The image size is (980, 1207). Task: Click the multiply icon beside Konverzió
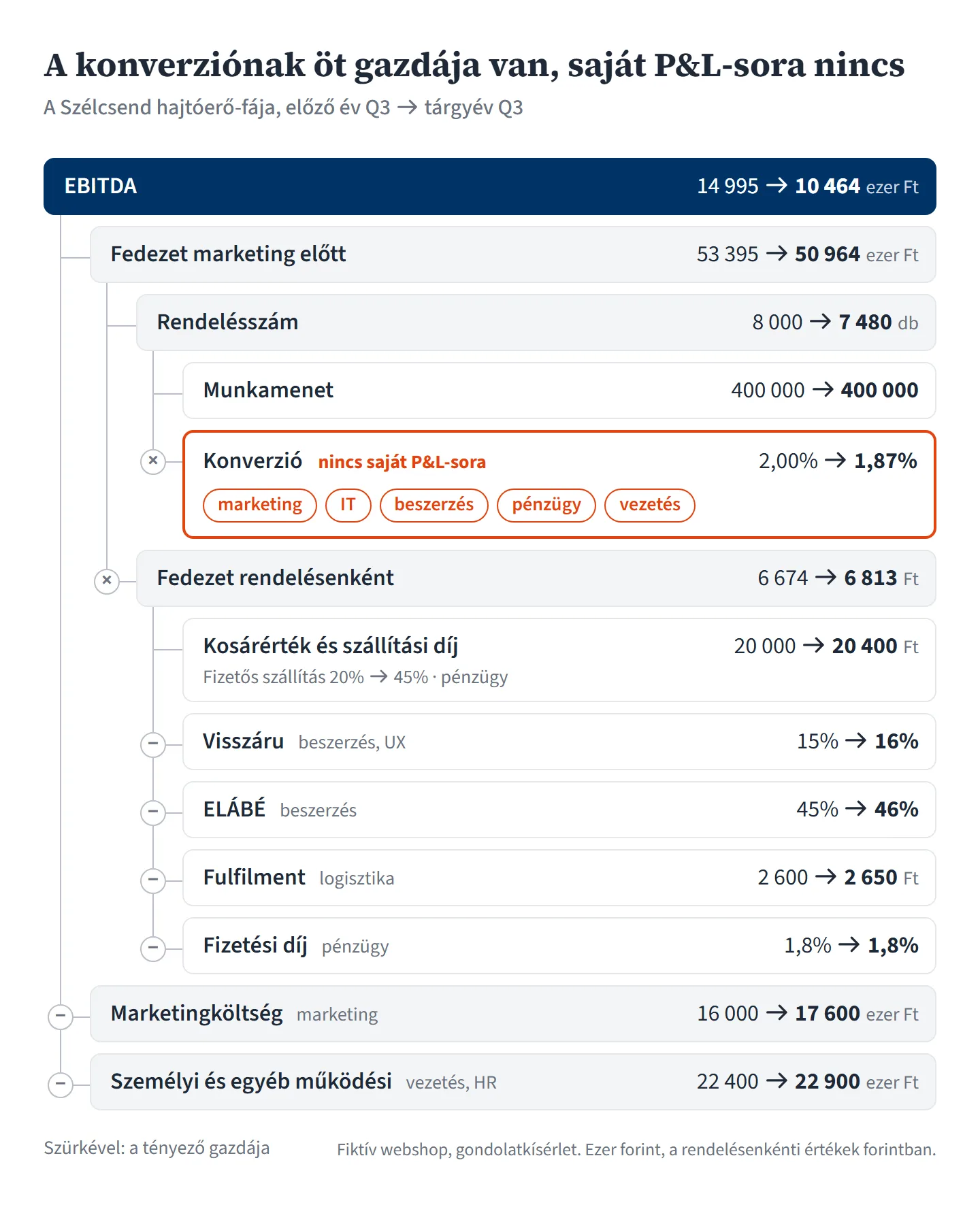pyautogui.click(x=153, y=461)
